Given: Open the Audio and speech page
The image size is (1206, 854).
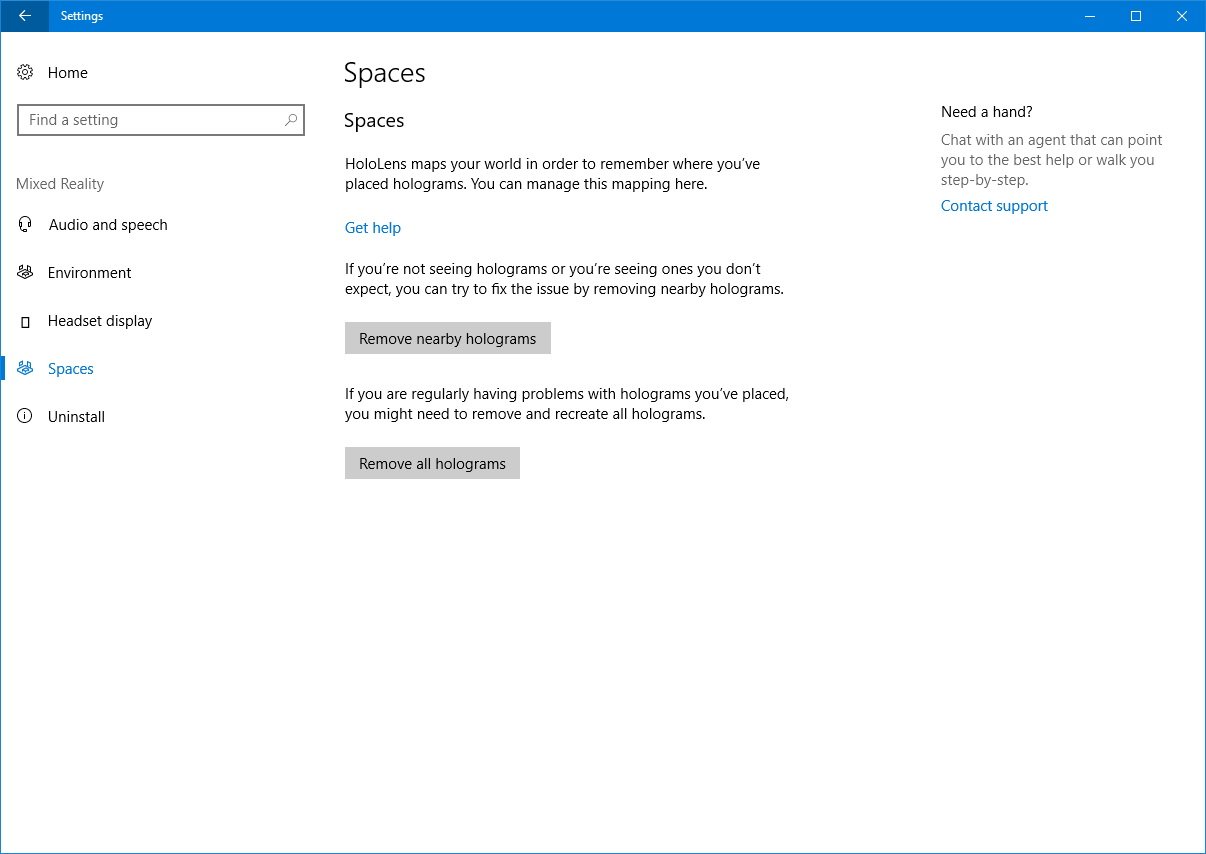Looking at the screenshot, I should 108,225.
